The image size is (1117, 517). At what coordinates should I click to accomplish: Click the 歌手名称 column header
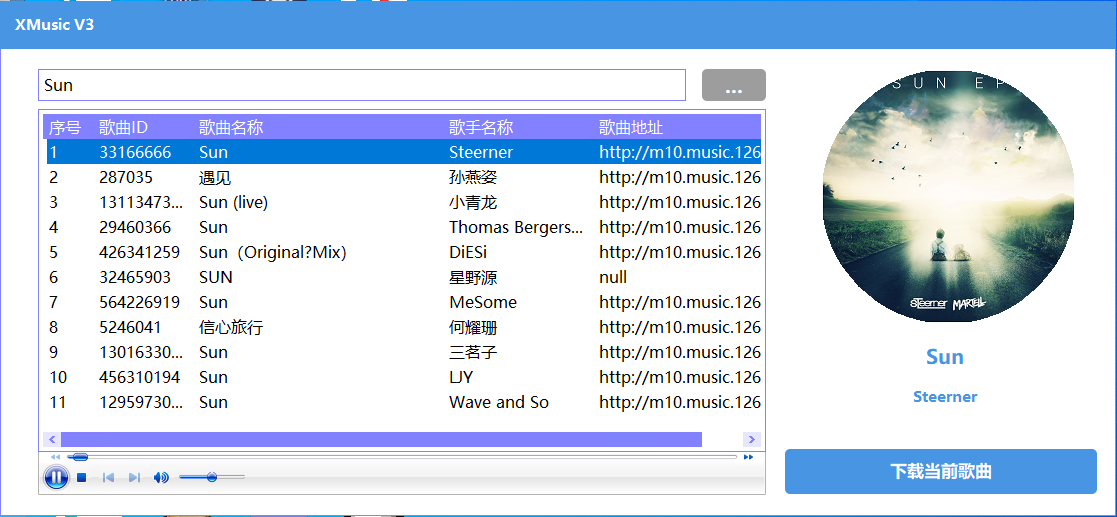point(481,127)
